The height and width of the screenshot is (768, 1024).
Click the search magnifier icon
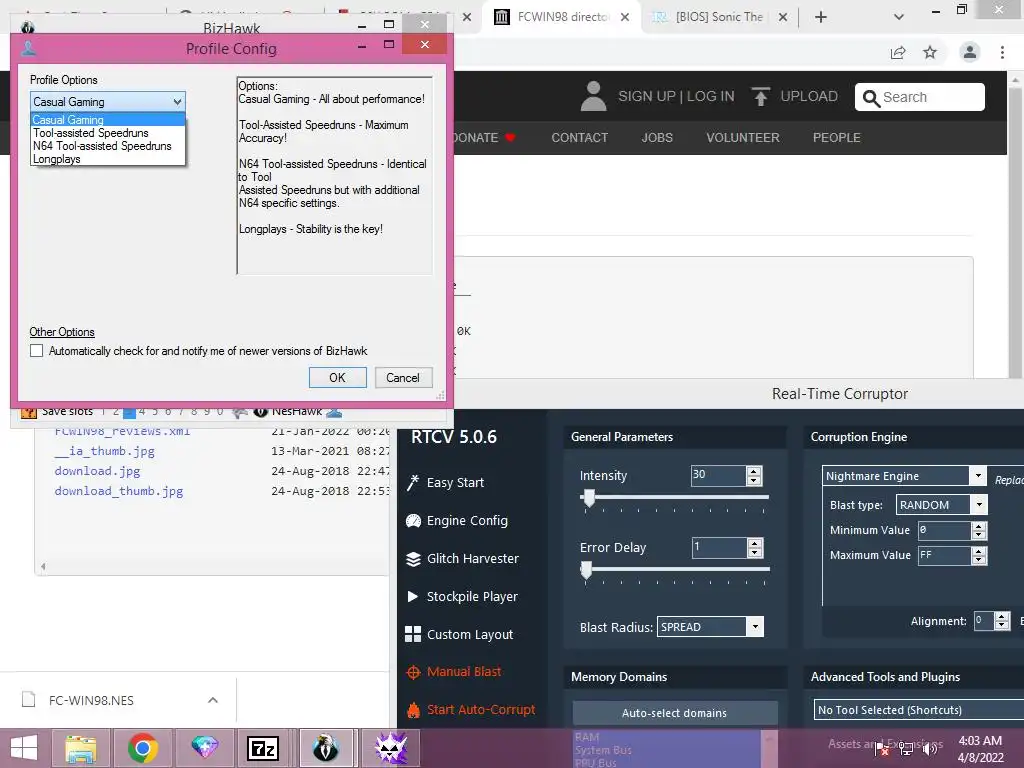tap(871, 98)
